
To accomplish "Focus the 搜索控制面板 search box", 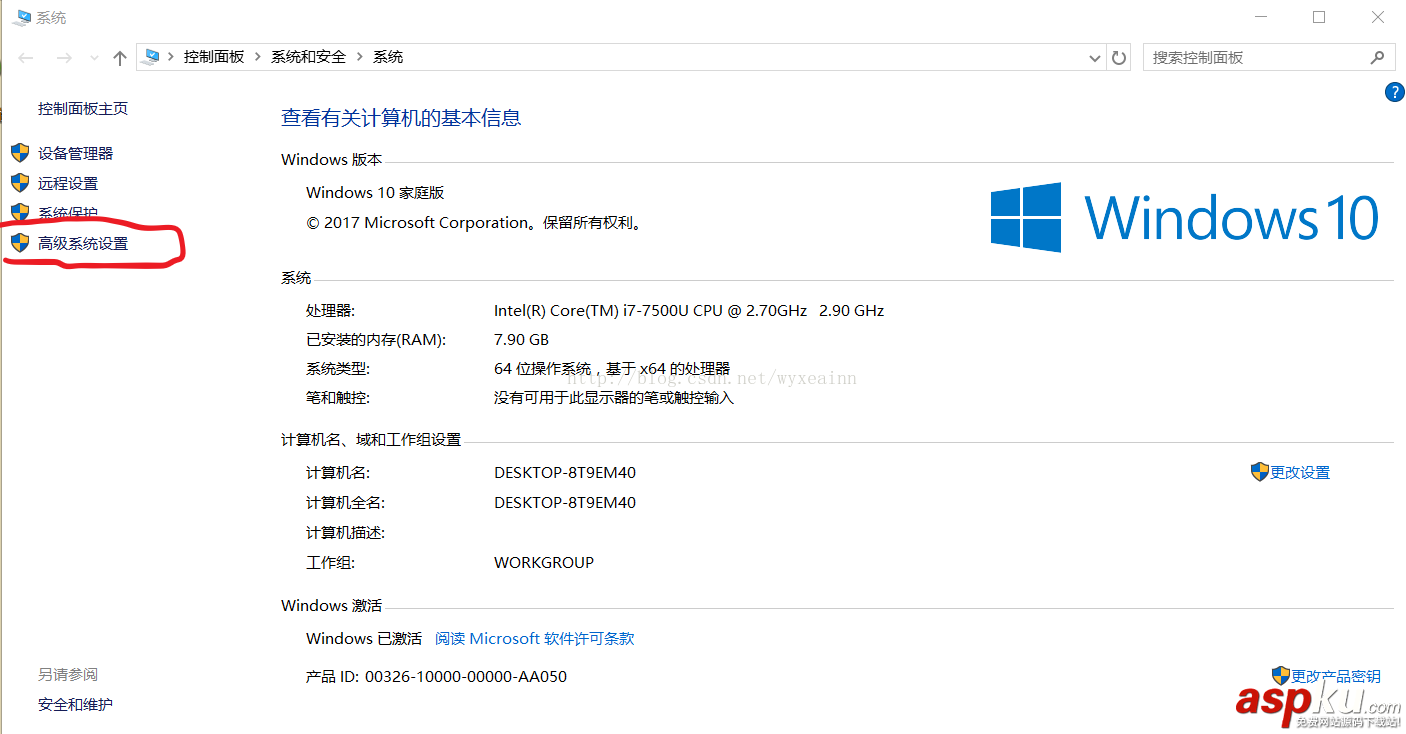I will tap(1268, 58).
